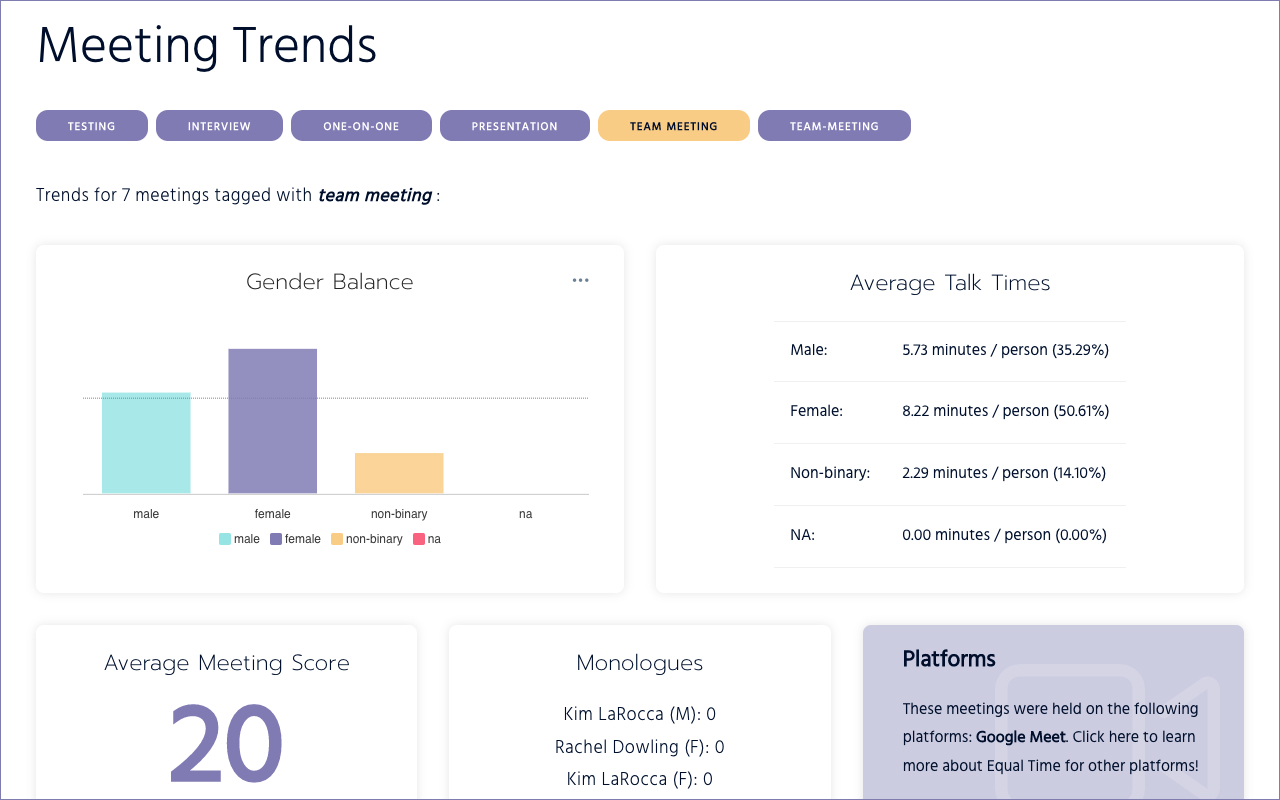Image resolution: width=1280 pixels, height=800 pixels.
Task: Click the Meeting Trends page heading
Action: pyautogui.click(x=207, y=46)
